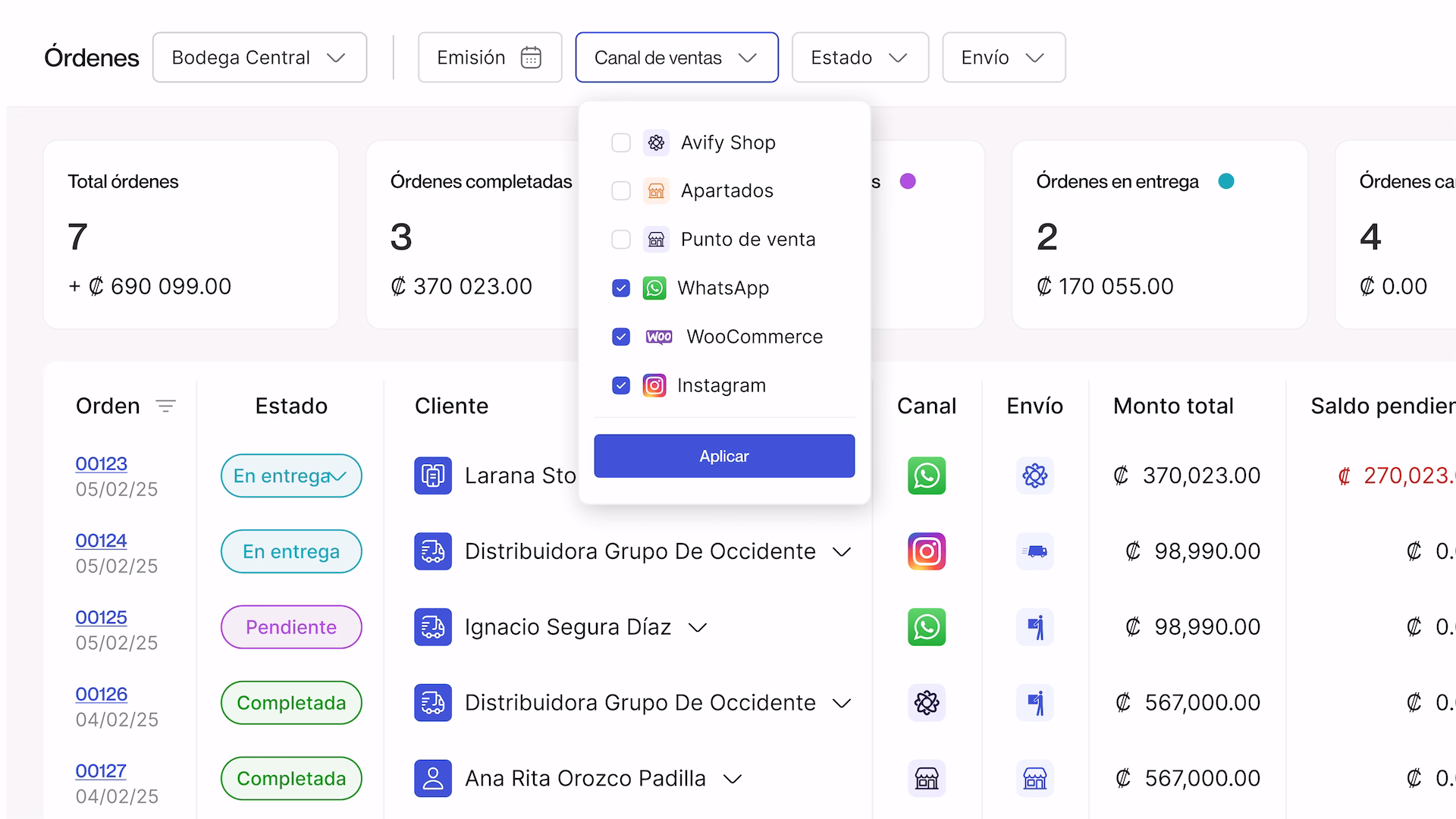
Task: Click pickup shipping icon for order 00125
Action: tap(1034, 627)
